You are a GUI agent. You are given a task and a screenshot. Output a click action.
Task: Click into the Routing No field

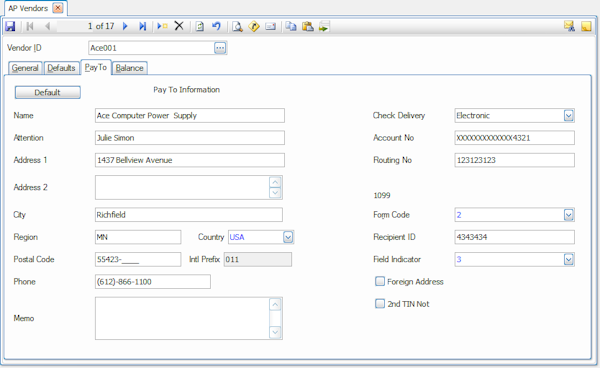514,160
